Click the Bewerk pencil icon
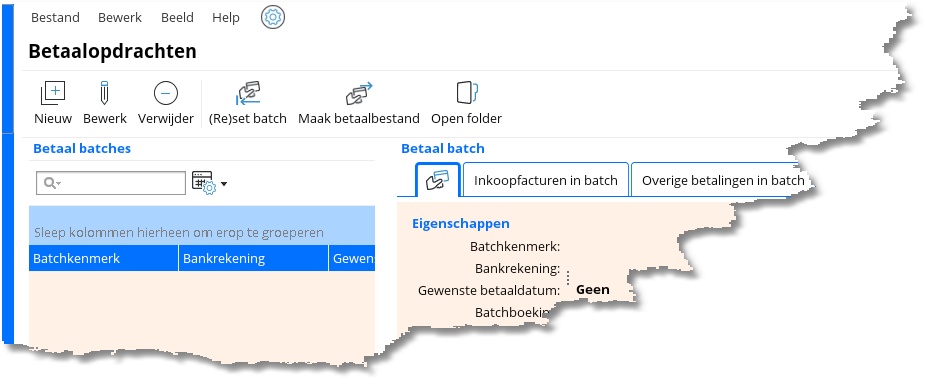 point(105,93)
